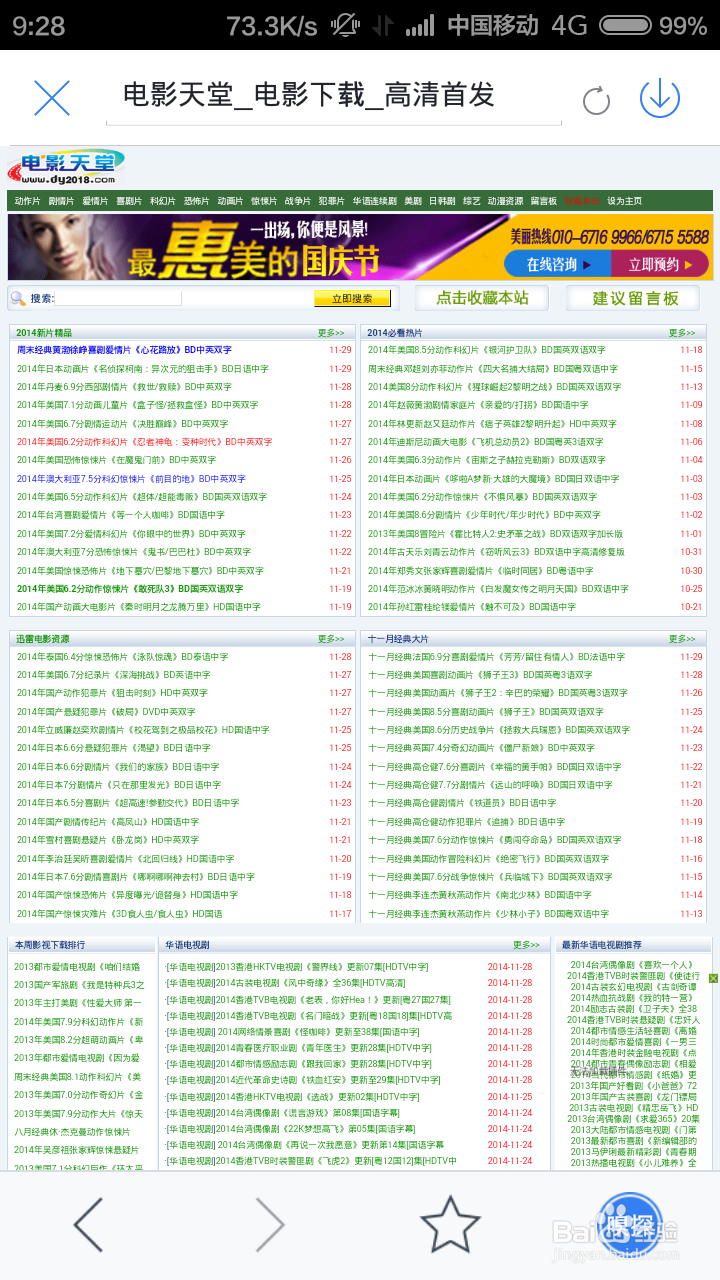Screen dimensions: 720x1280
Task: Select 设为主页 in navigation bar
Action: (x=624, y=201)
